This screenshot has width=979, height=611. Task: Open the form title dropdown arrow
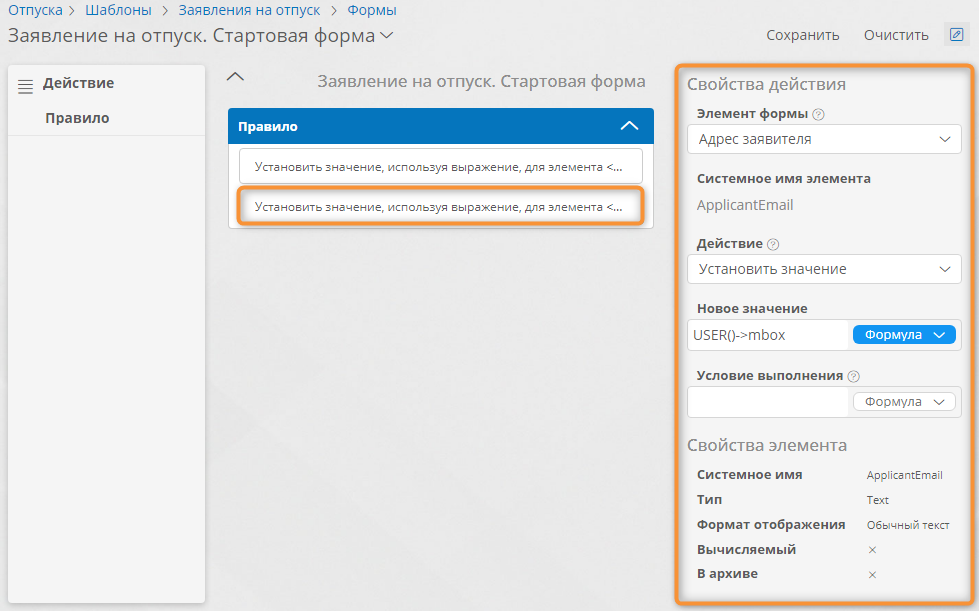click(x=387, y=36)
